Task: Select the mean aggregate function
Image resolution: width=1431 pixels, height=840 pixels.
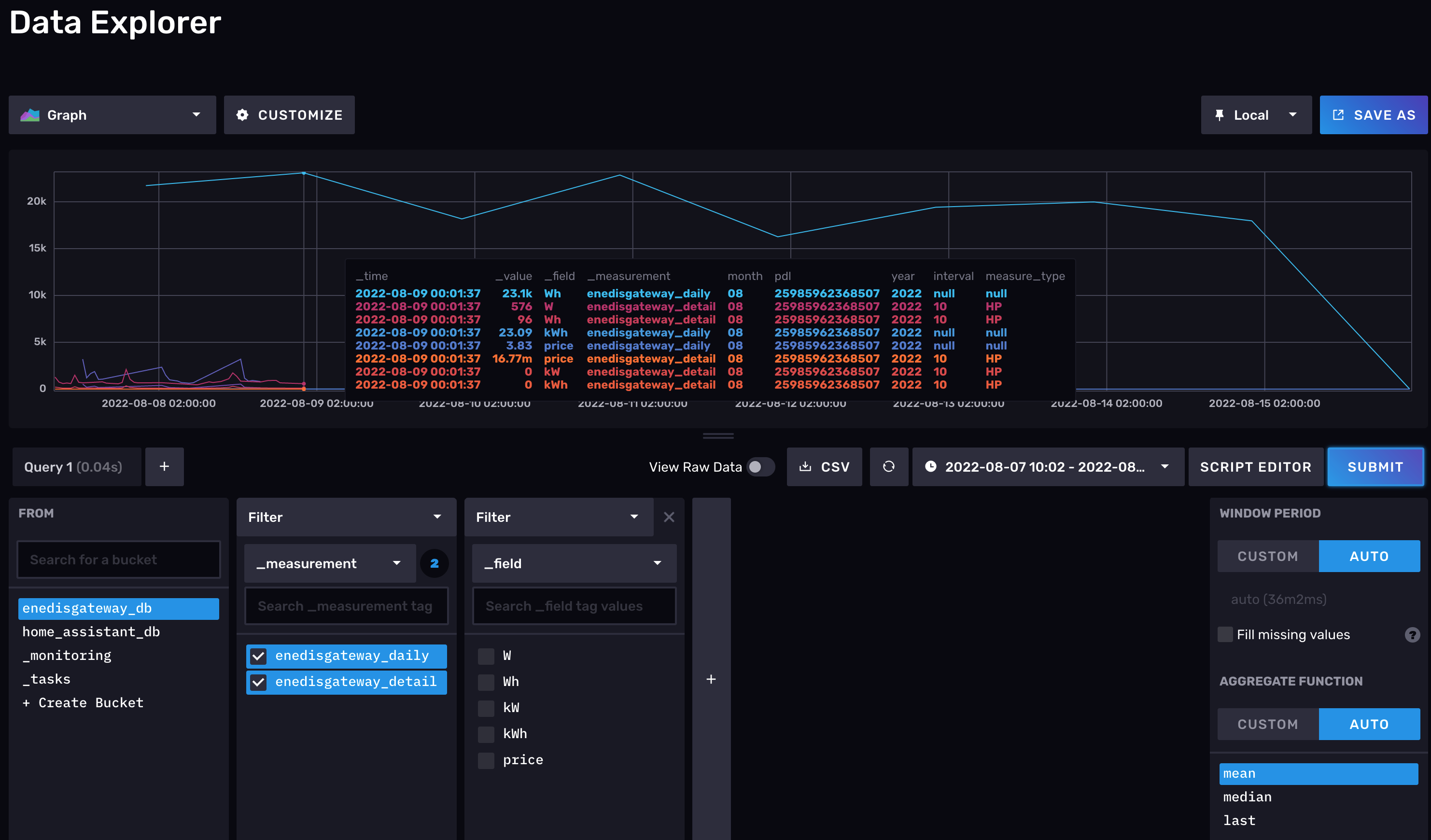Action: coord(1319,773)
